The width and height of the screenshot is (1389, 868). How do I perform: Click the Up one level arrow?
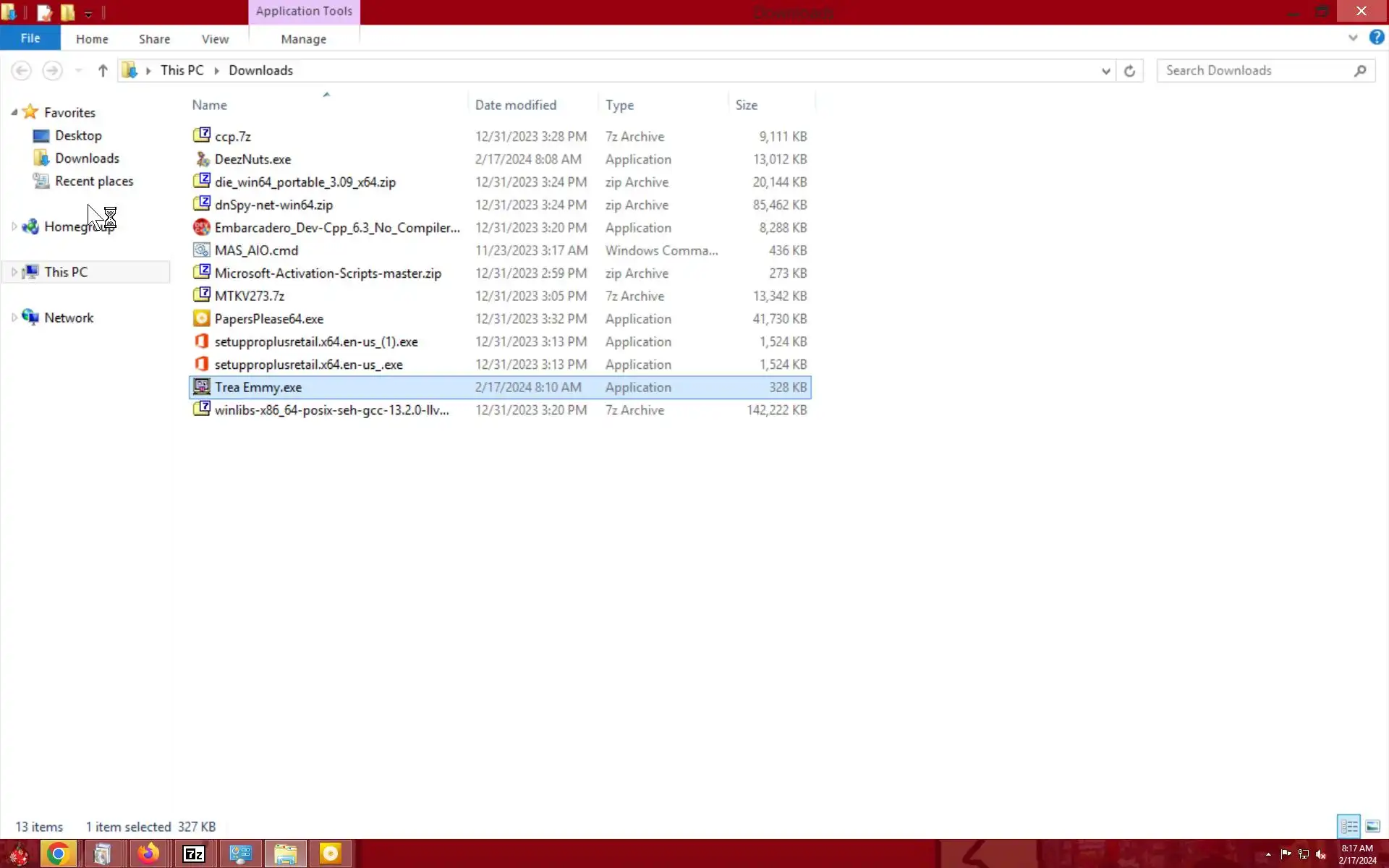pyautogui.click(x=103, y=71)
